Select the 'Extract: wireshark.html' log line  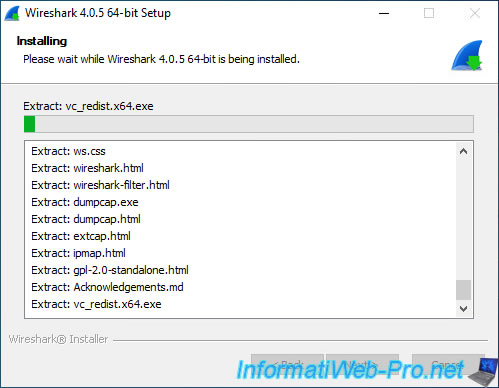tap(87, 168)
